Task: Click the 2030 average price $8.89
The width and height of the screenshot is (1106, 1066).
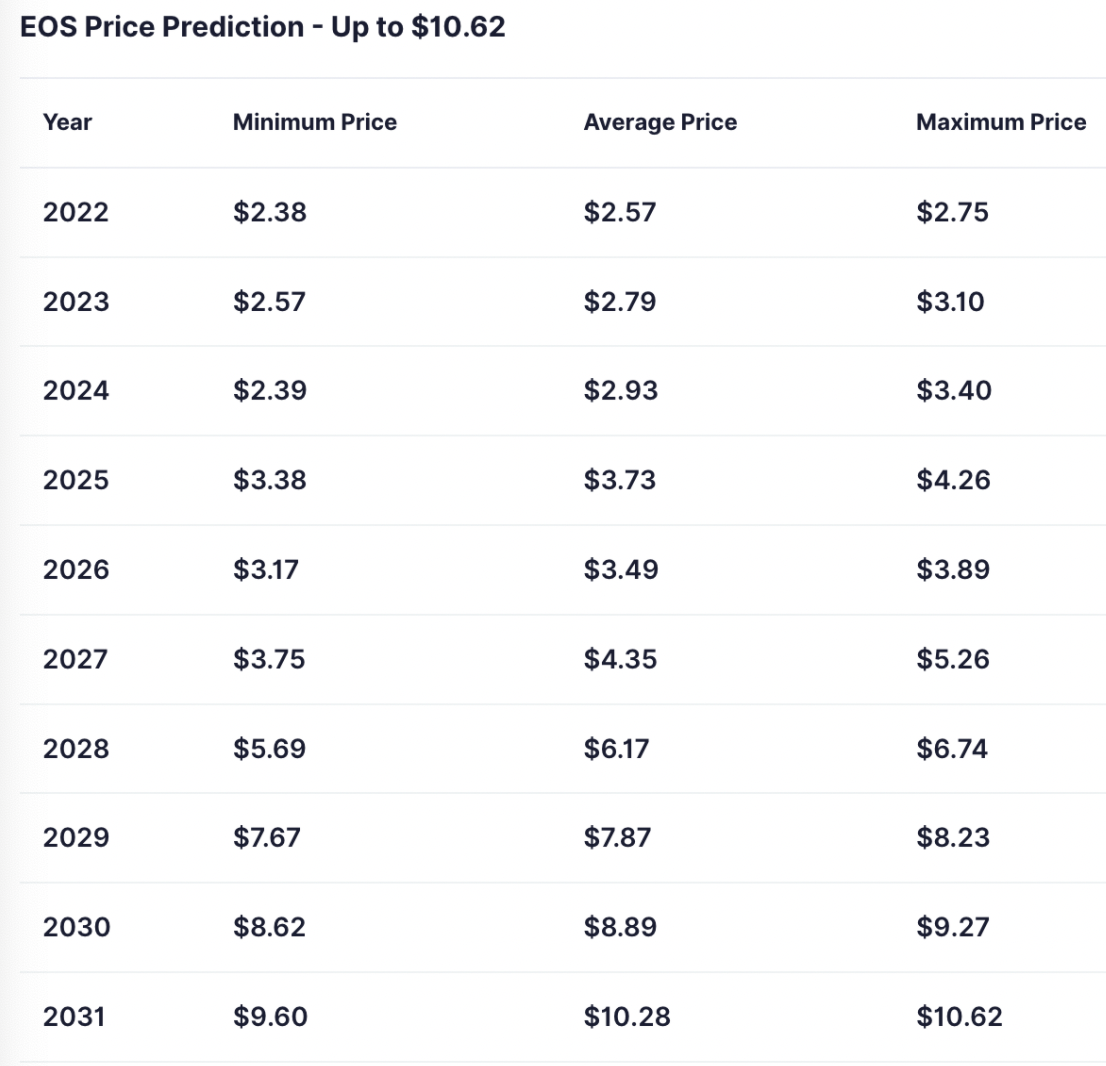Action: tap(620, 927)
